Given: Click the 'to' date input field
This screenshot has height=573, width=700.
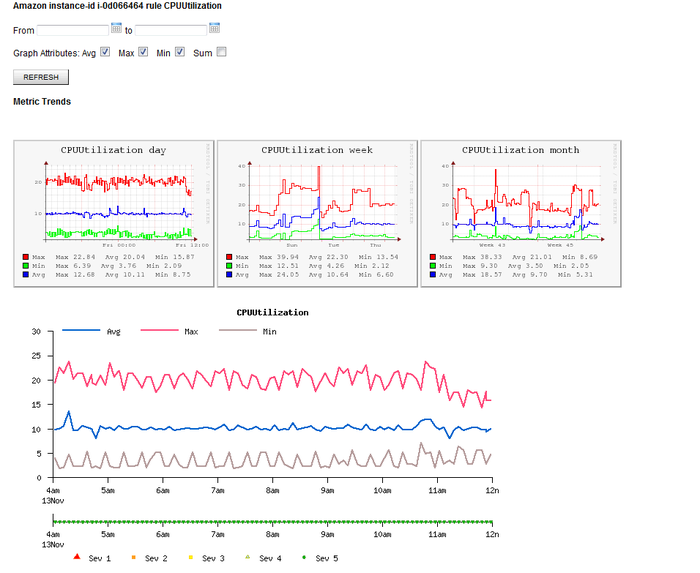Looking at the screenshot, I should [171, 30].
